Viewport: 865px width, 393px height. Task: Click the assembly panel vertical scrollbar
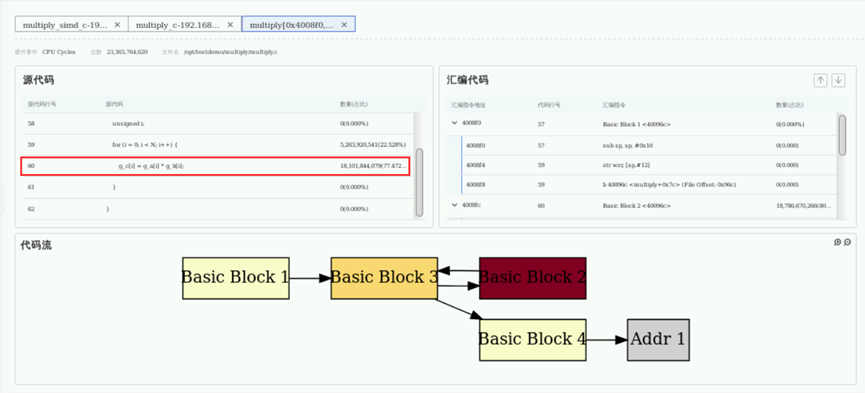click(x=842, y=135)
